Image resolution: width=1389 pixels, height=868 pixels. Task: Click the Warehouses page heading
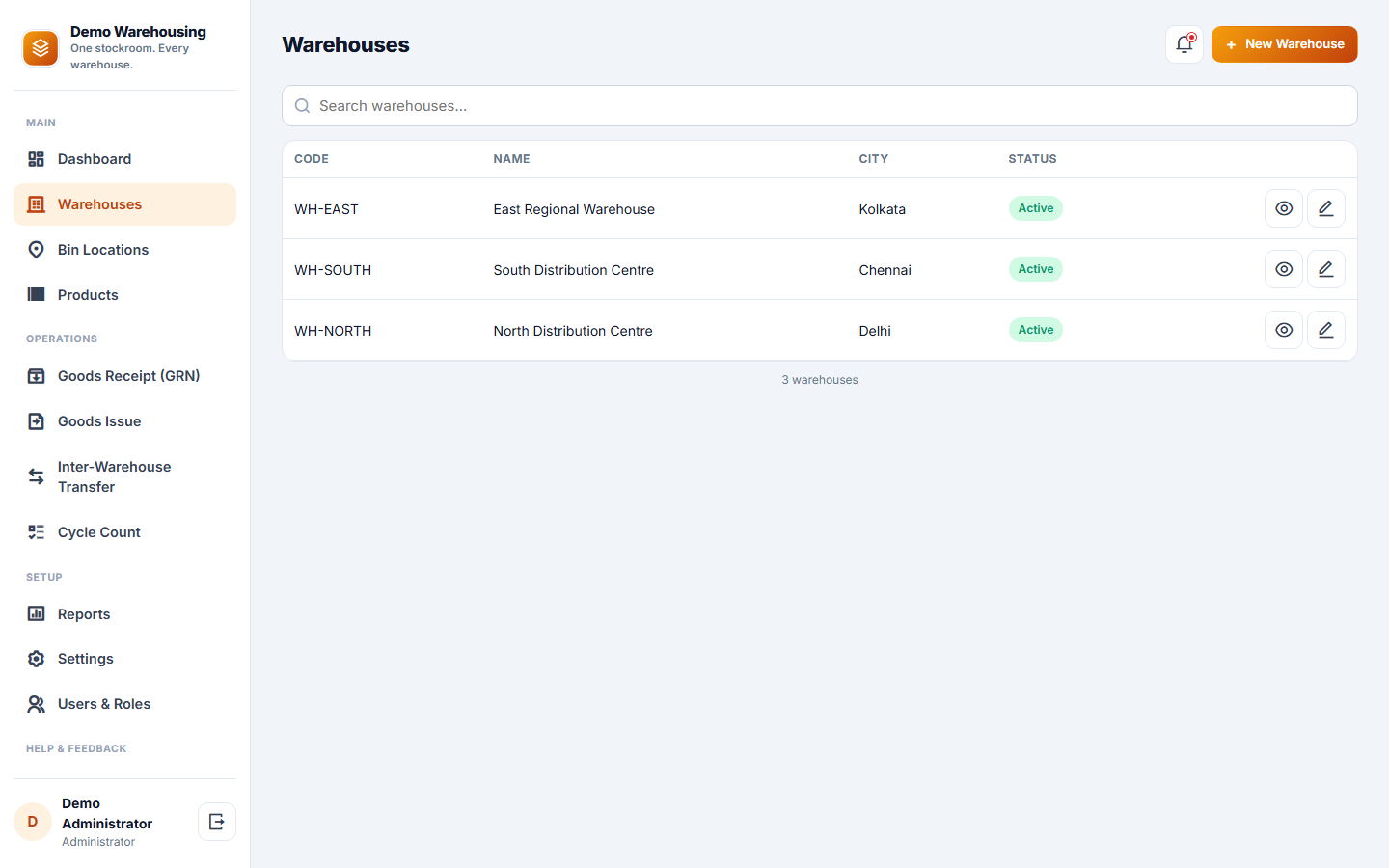click(345, 44)
